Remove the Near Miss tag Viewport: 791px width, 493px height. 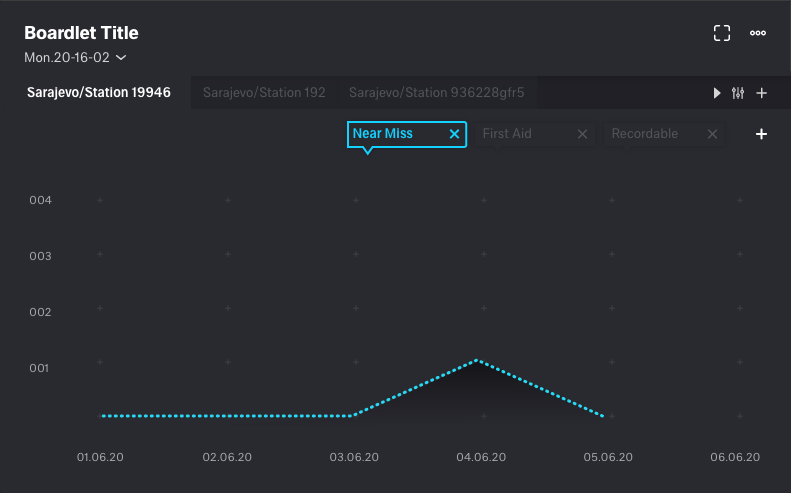click(x=454, y=134)
